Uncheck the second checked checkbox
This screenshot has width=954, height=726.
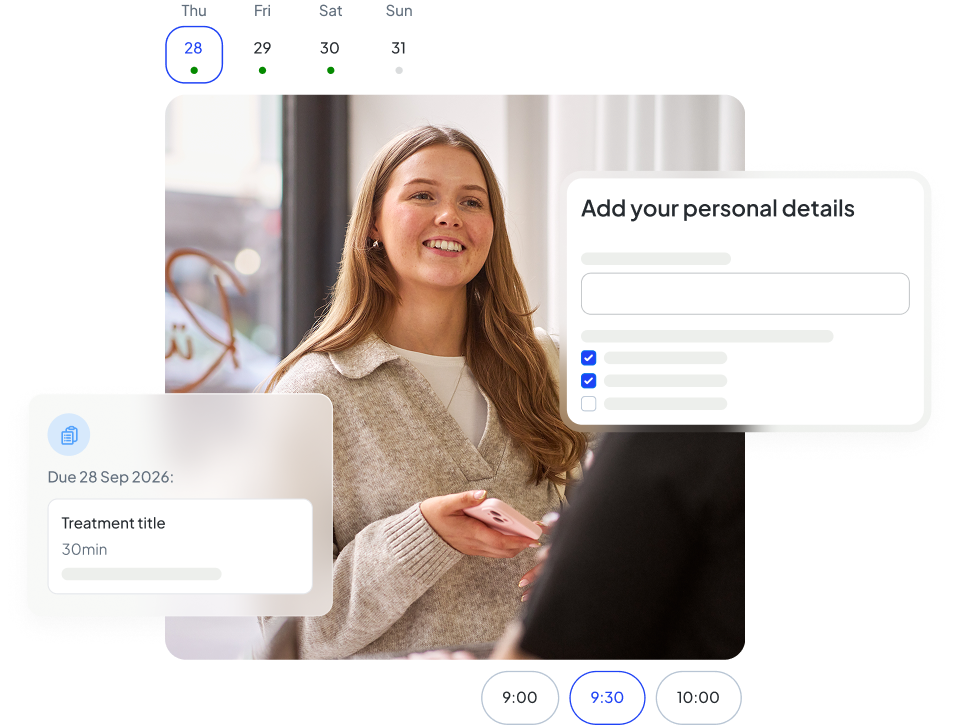(589, 380)
